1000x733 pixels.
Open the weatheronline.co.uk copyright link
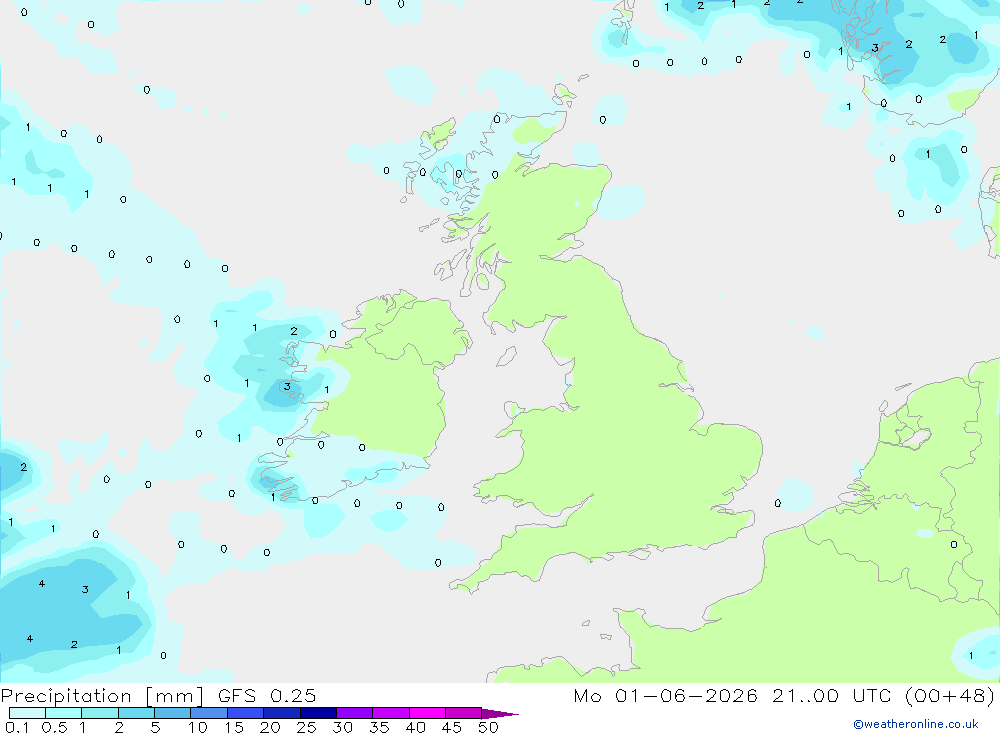click(916, 724)
